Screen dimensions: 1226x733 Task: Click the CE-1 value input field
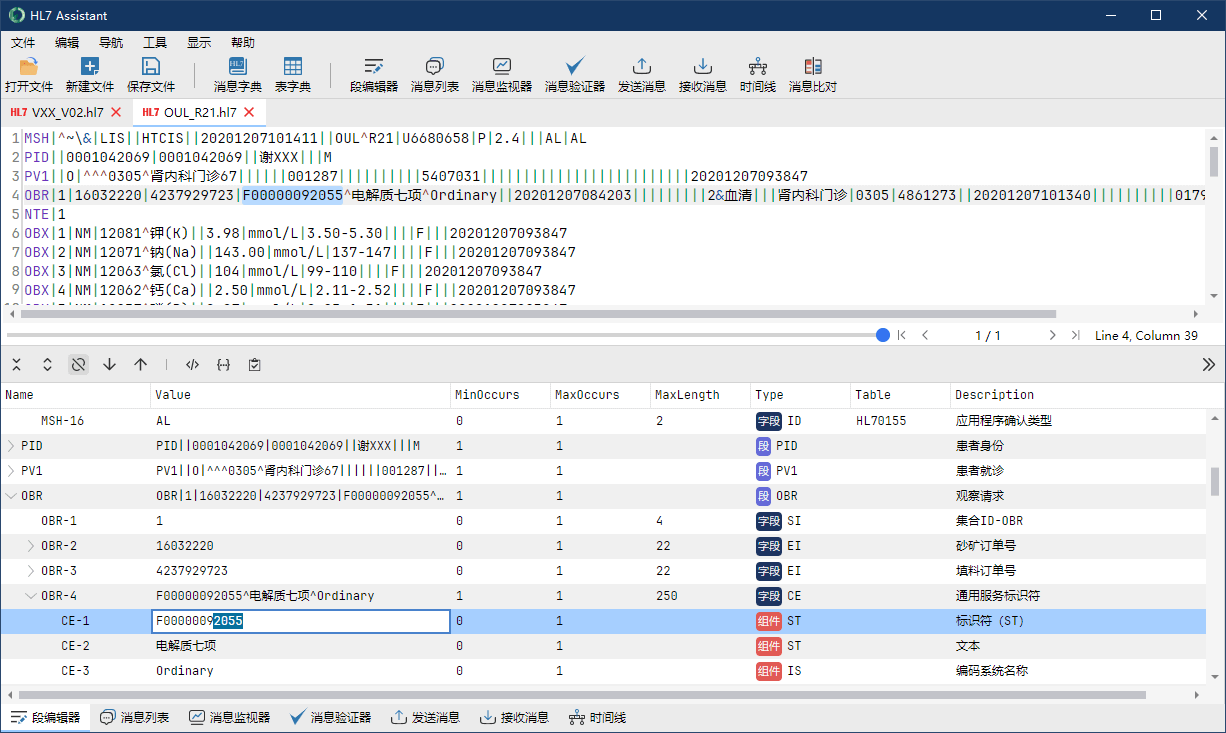[x=300, y=621]
